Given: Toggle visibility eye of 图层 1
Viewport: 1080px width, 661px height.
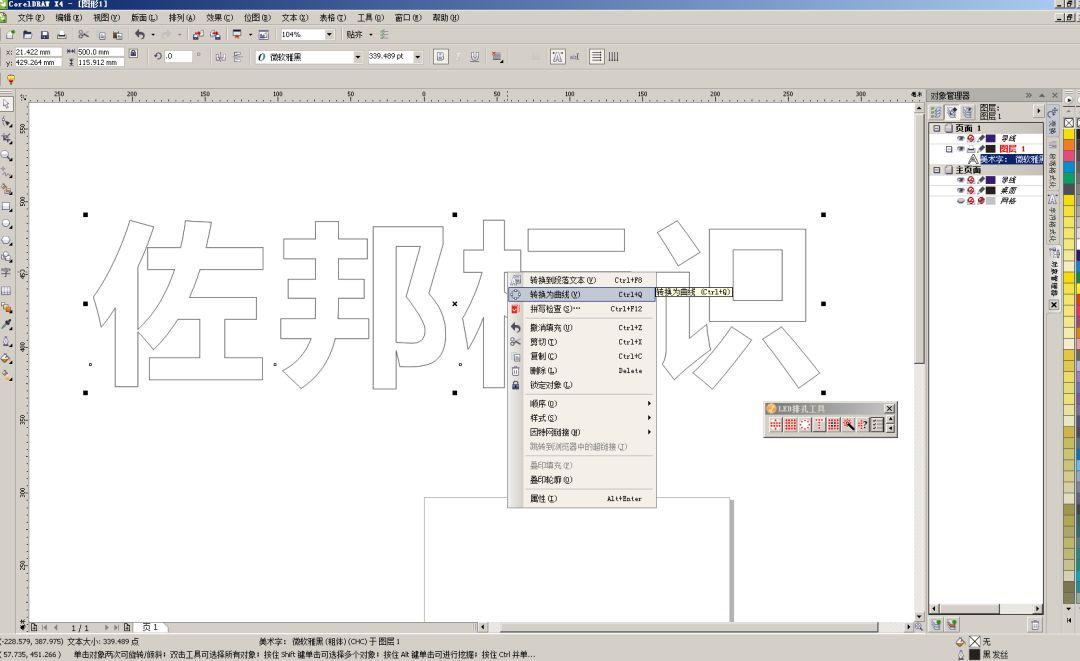Looking at the screenshot, I should [960, 149].
